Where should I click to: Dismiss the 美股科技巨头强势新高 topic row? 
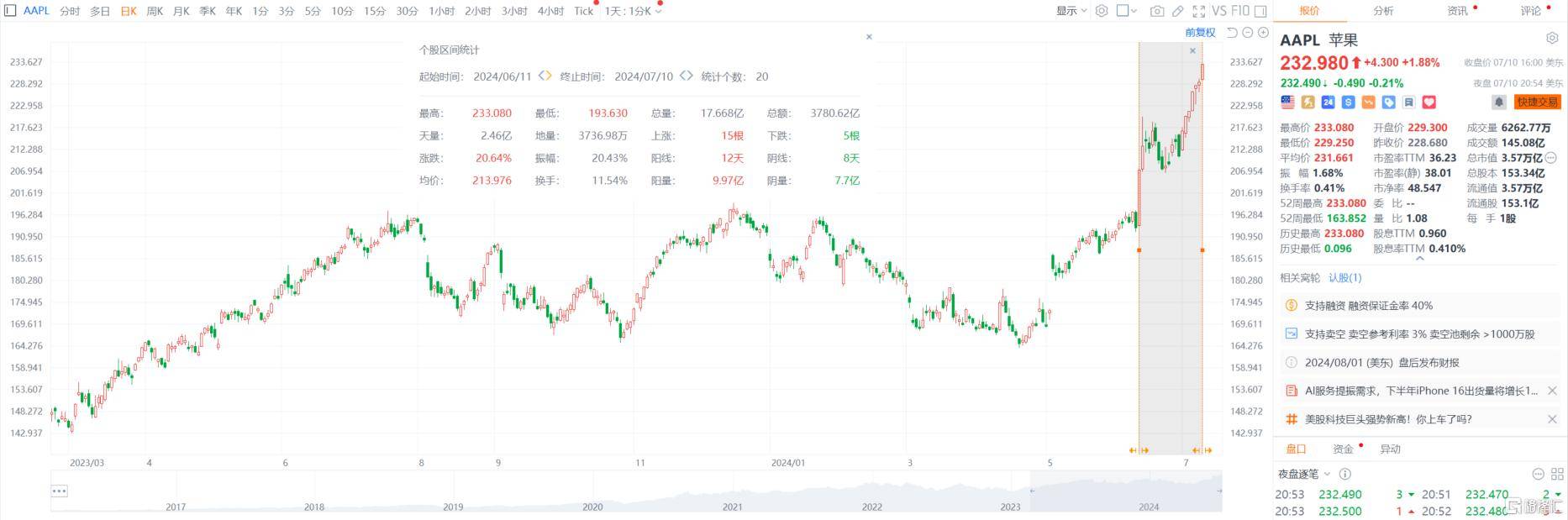coord(1552,419)
